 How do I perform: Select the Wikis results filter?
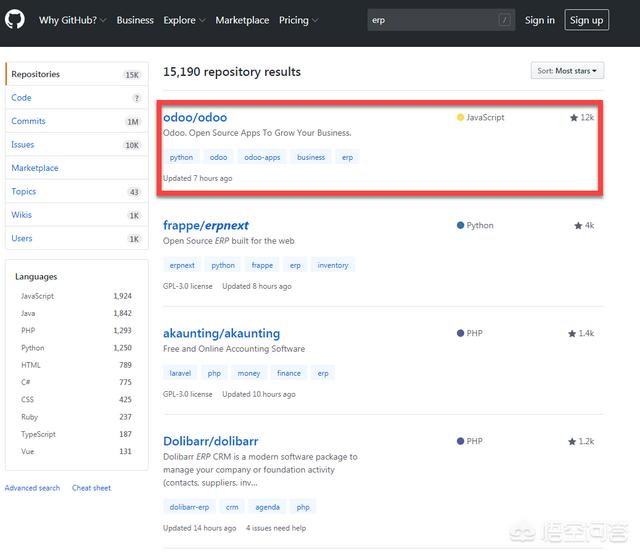(x=76, y=215)
